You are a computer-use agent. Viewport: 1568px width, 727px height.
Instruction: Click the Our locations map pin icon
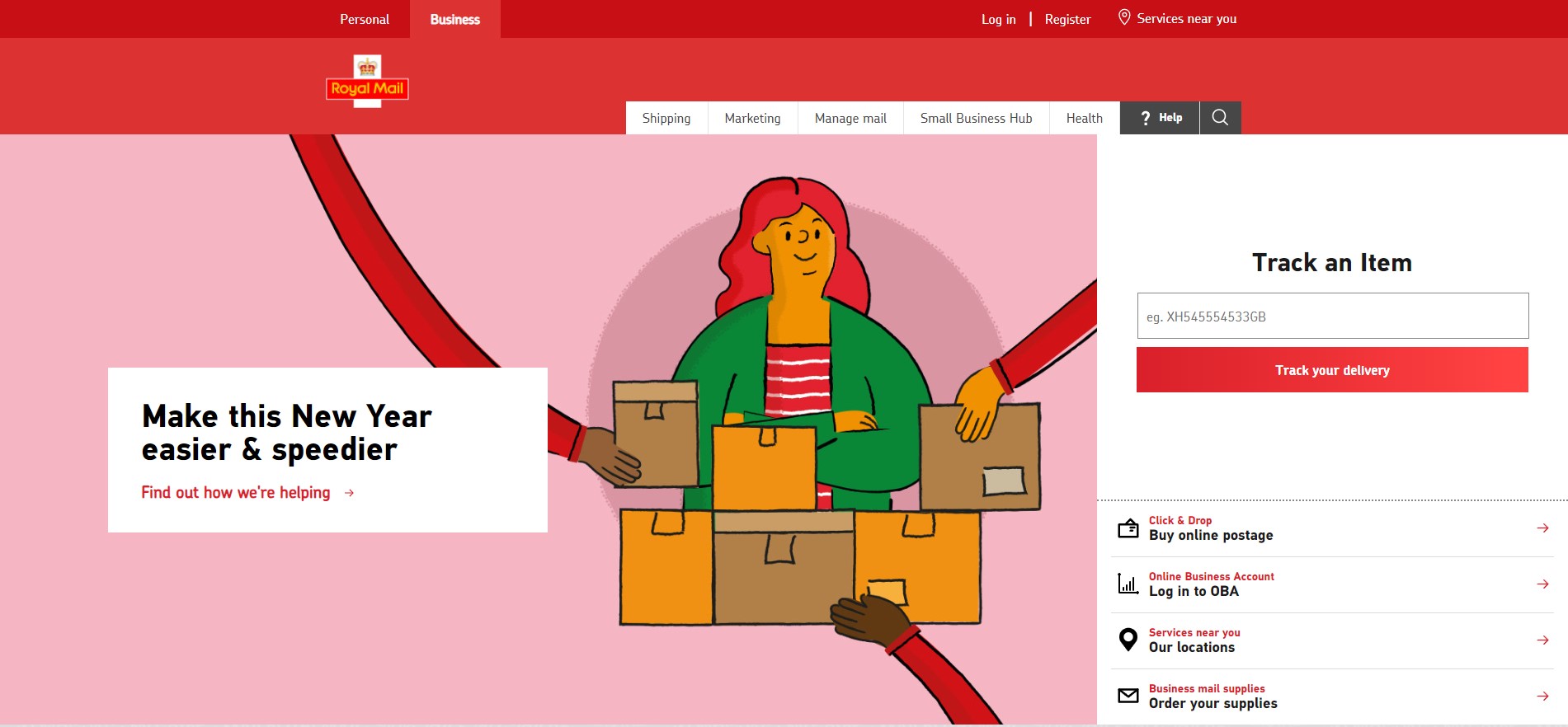(x=1128, y=640)
